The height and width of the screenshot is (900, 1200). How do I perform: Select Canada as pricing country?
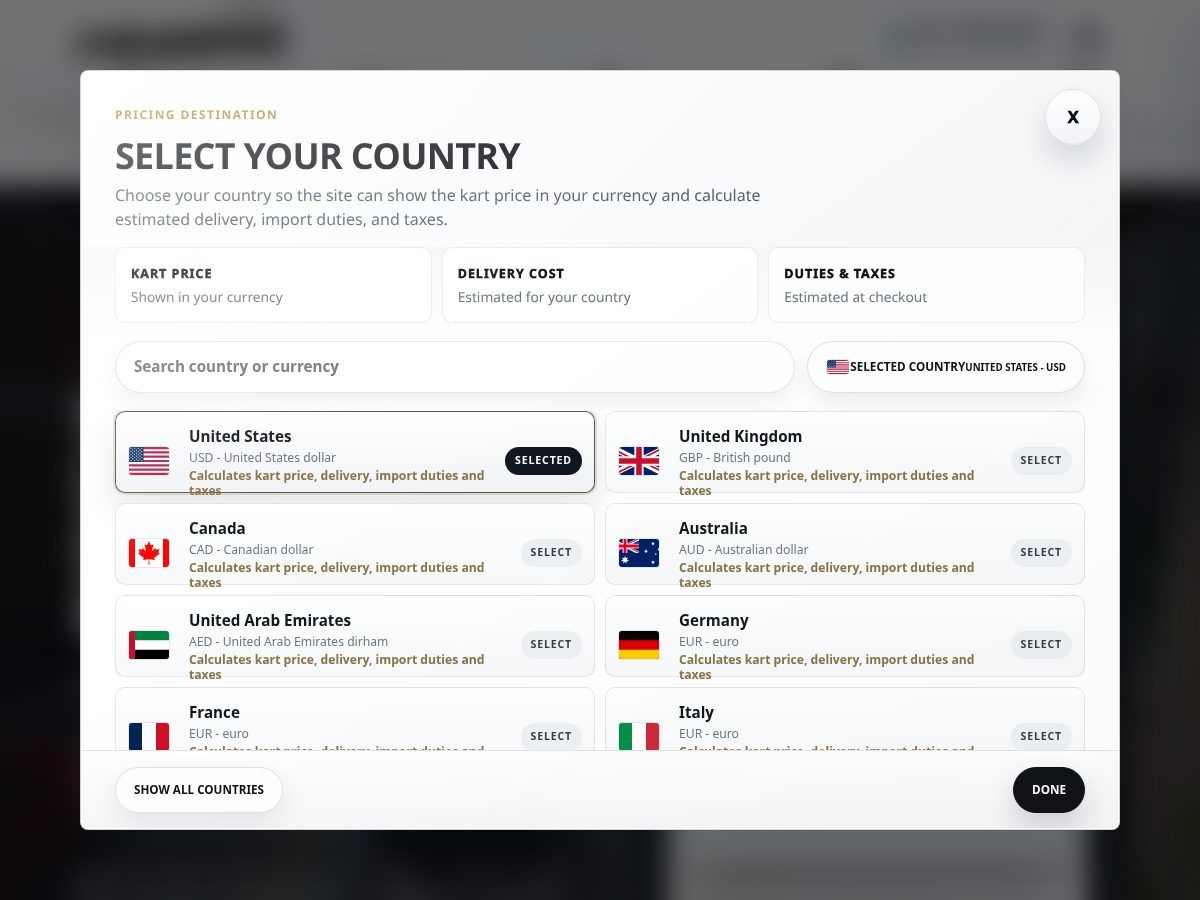point(551,553)
